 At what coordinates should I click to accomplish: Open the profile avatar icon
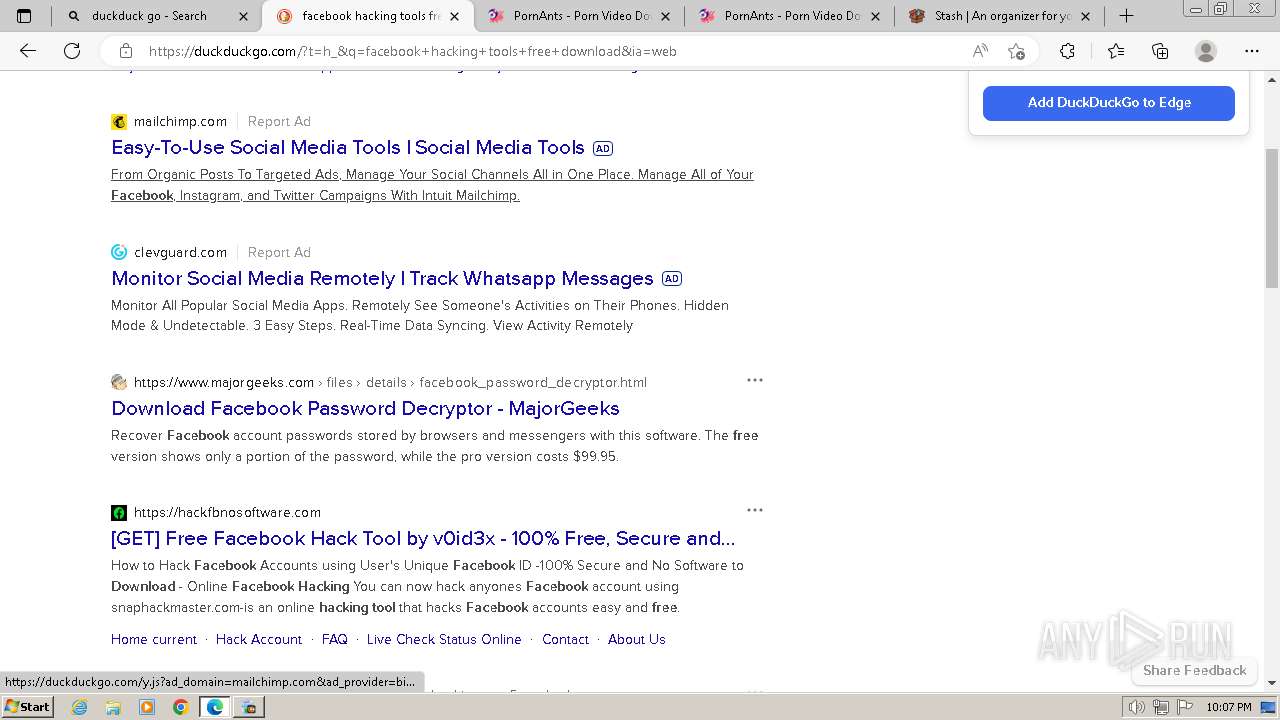pyautogui.click(x=1206, y=51)
